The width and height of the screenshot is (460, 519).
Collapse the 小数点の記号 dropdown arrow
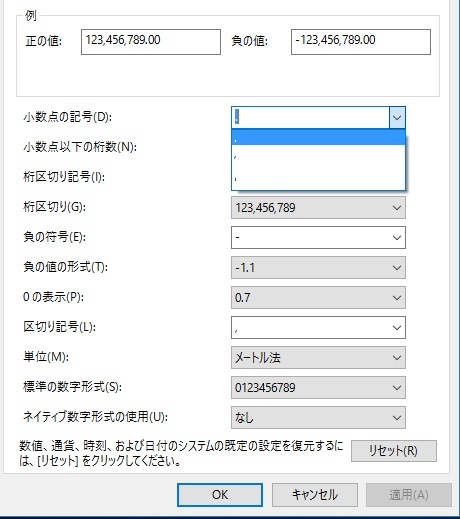(397, 117)
